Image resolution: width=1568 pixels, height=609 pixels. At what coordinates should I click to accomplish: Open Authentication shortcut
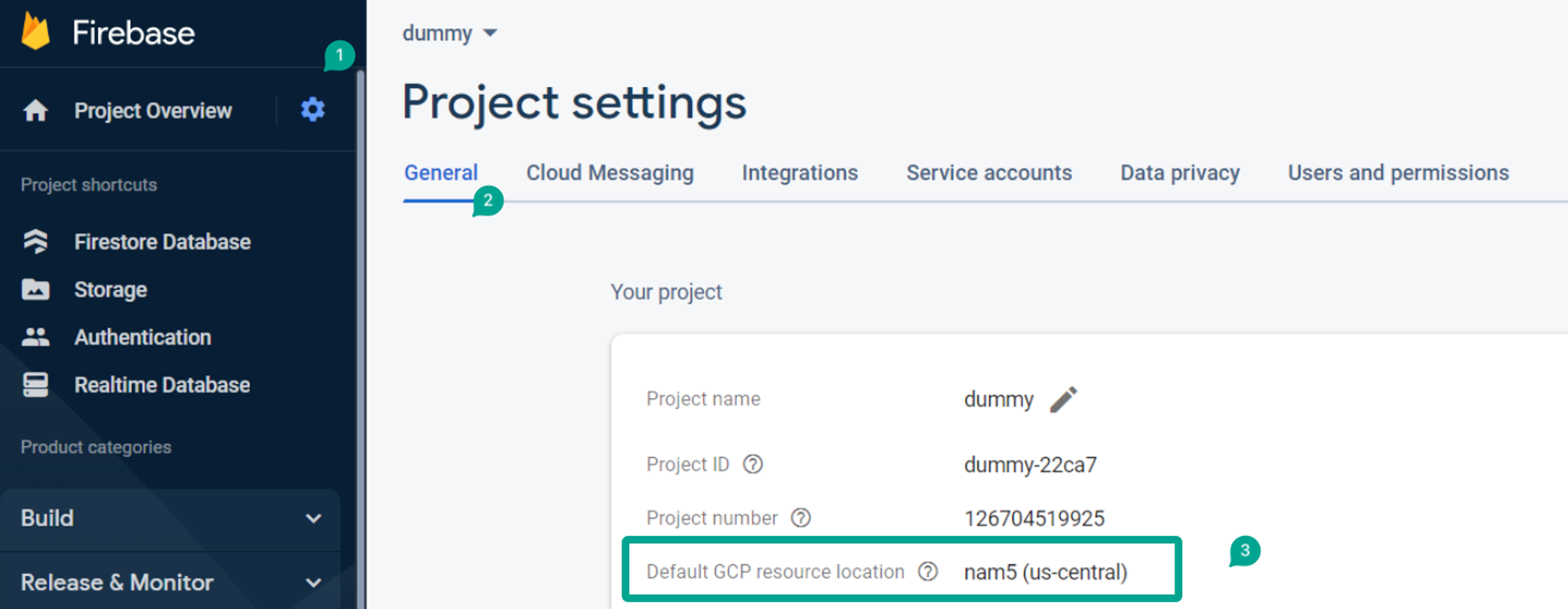click(x=143, y=337)
